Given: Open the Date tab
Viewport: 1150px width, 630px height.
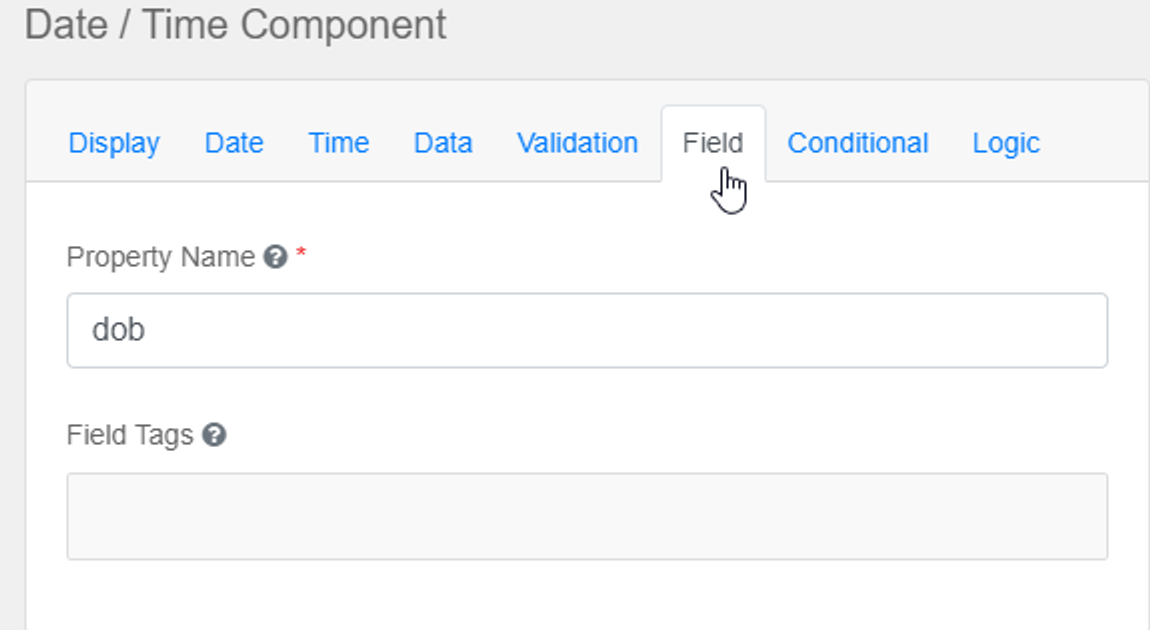Looking at the screenshot, I should [234, 143].
